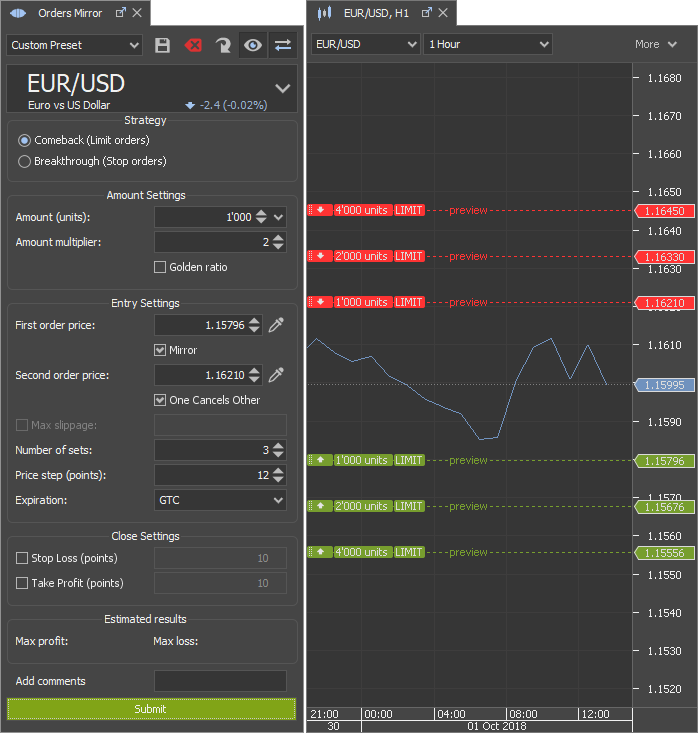Screen dimensions: 698x733
Task: Enable Take Profit (points) checkbox
Action: pos(22,583)
